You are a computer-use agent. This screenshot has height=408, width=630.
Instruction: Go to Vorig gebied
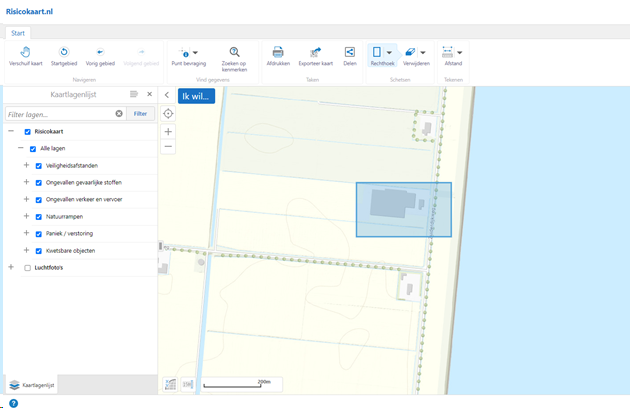(100, 56)
